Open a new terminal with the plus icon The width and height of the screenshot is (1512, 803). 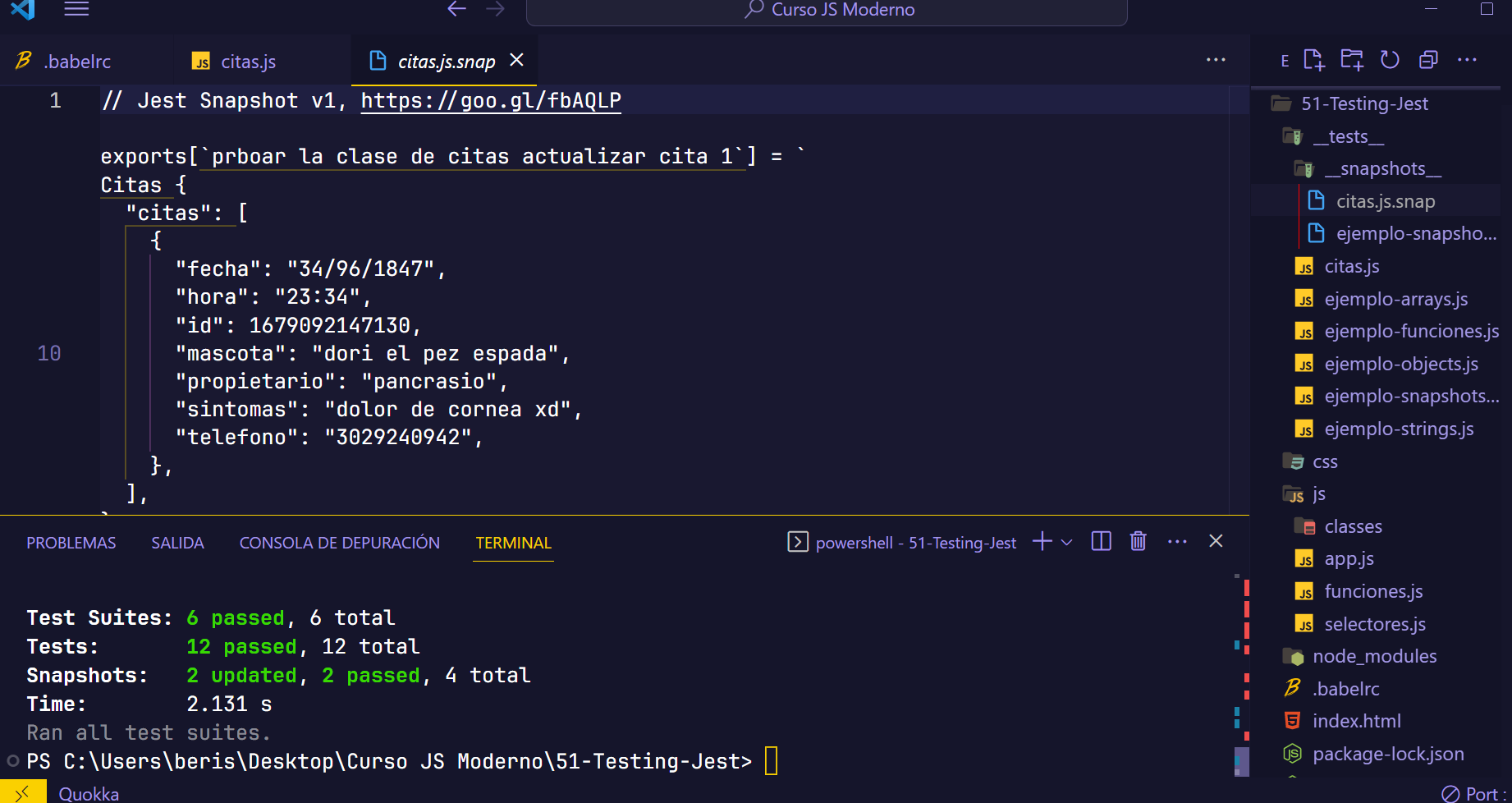point(1041,541)
